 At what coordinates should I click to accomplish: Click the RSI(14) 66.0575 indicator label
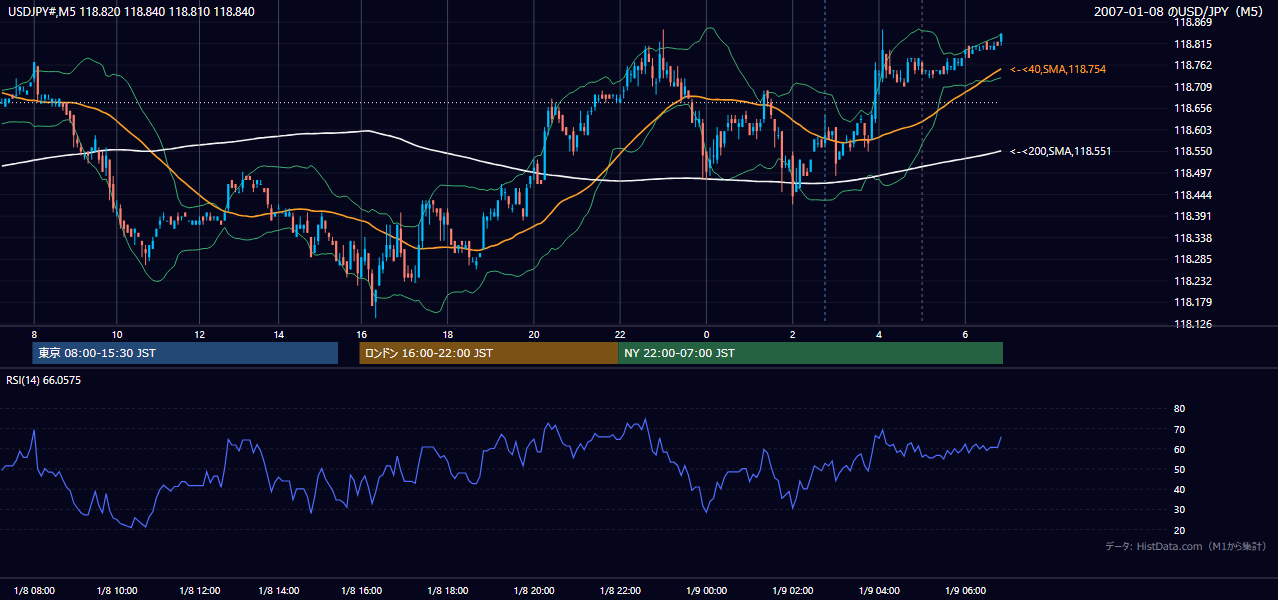tap(44, 380)
